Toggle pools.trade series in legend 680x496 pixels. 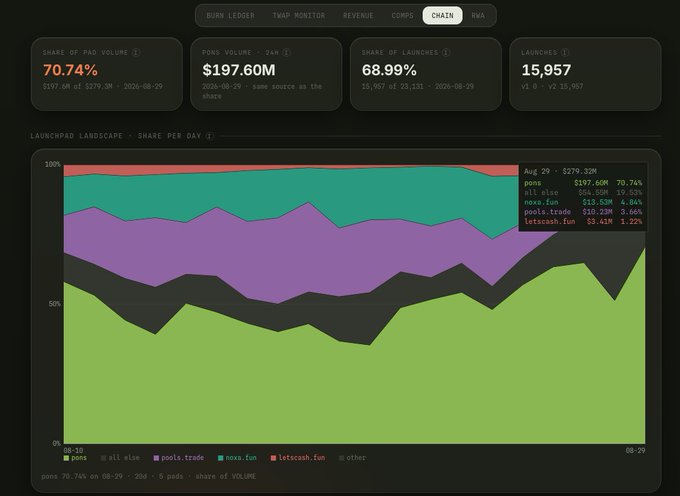[179, 458]
